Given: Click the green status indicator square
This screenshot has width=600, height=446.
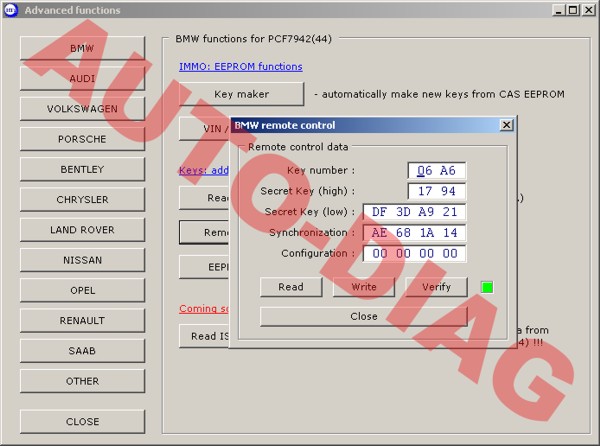Looking at the screenshot, I should pyautogui.click(x=487, y=287).
